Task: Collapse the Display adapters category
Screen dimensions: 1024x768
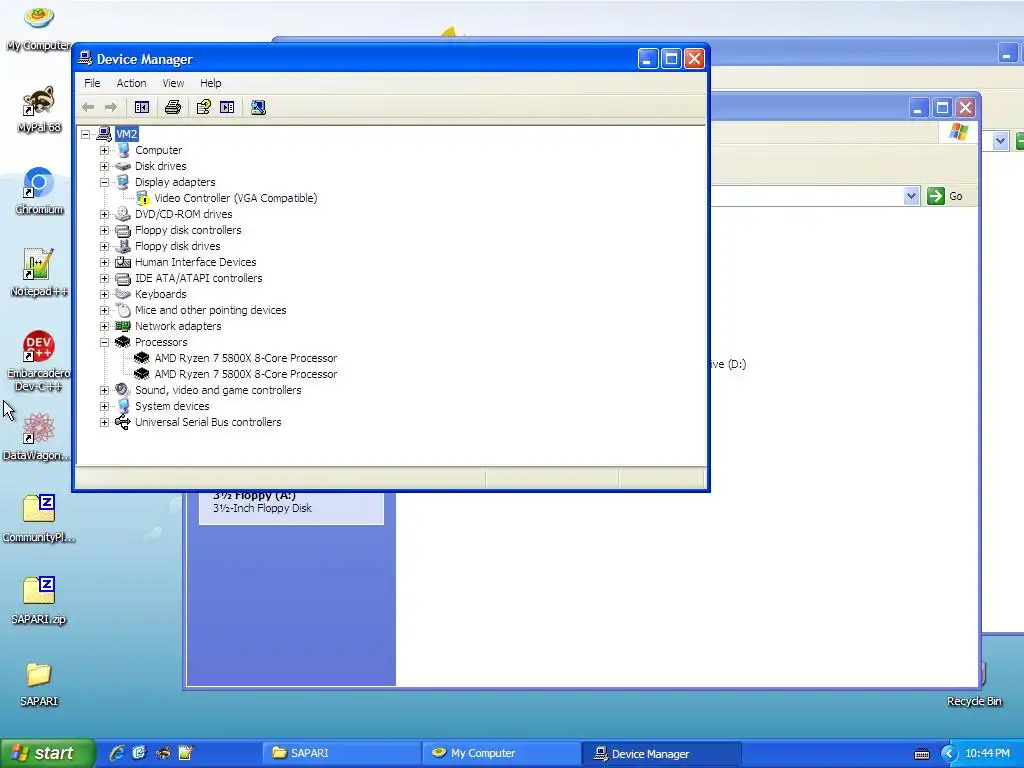Action: pos(104,182)
